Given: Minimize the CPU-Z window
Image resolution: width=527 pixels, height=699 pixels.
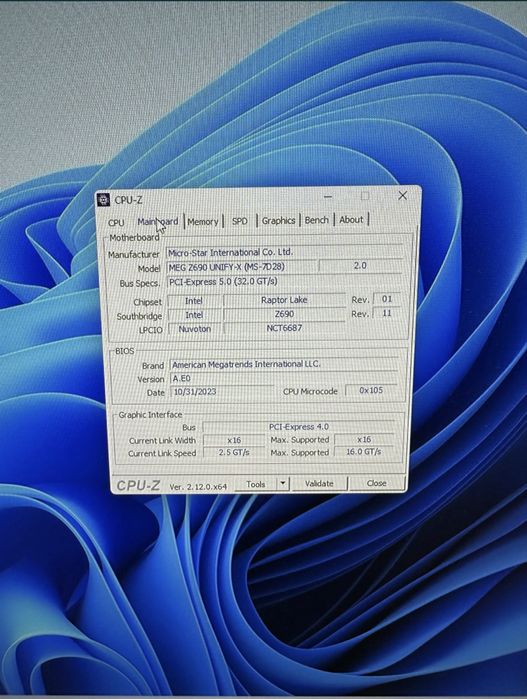Looking at the screenshot, I should (328, 197).
